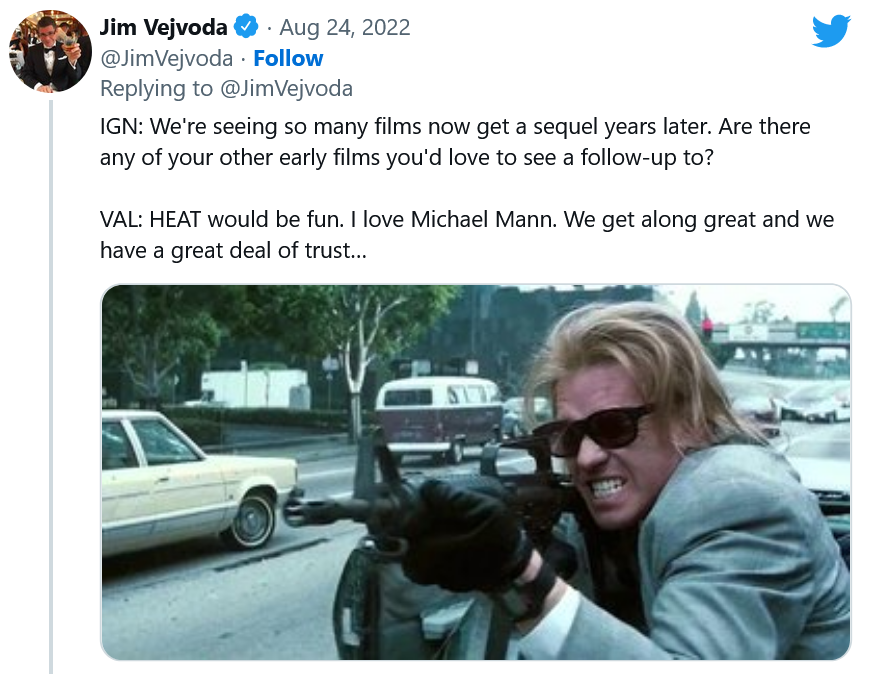Click the trailing ellipsis after 'trust'

pos(359,251)
